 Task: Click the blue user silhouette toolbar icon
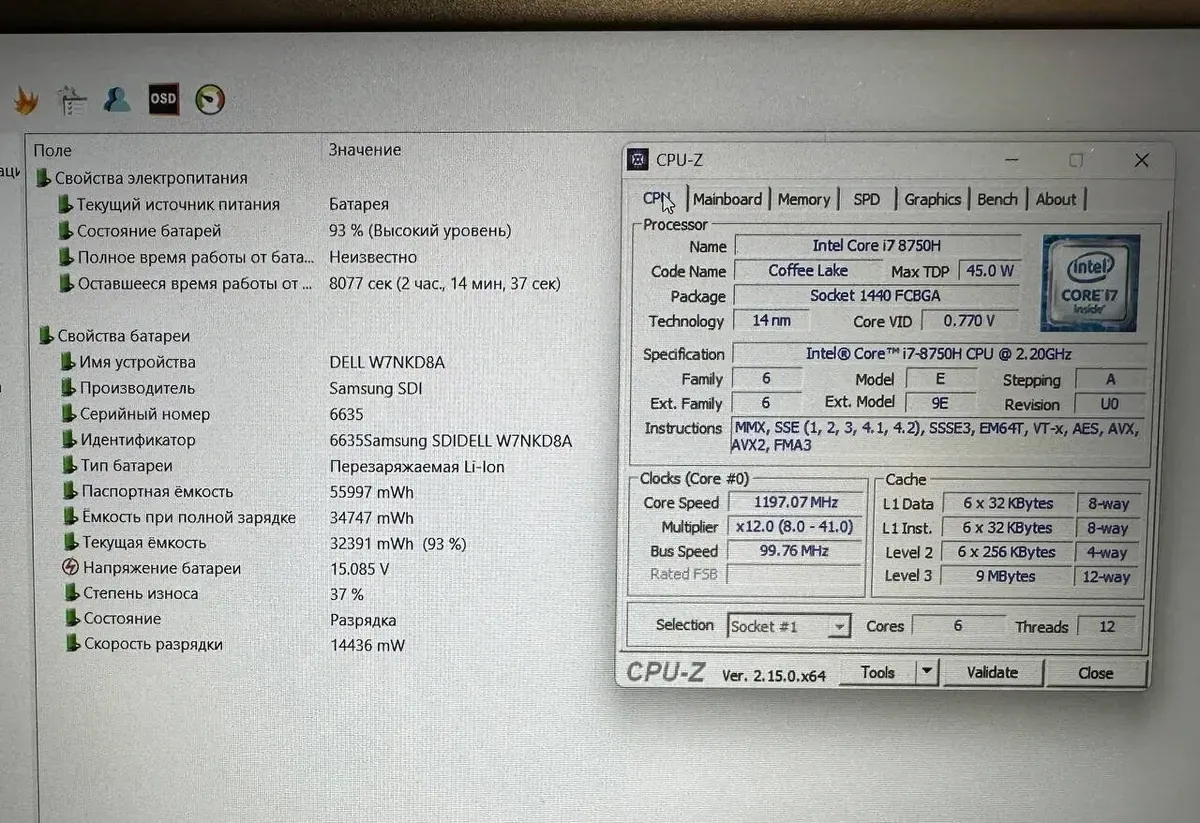point(117,99)
